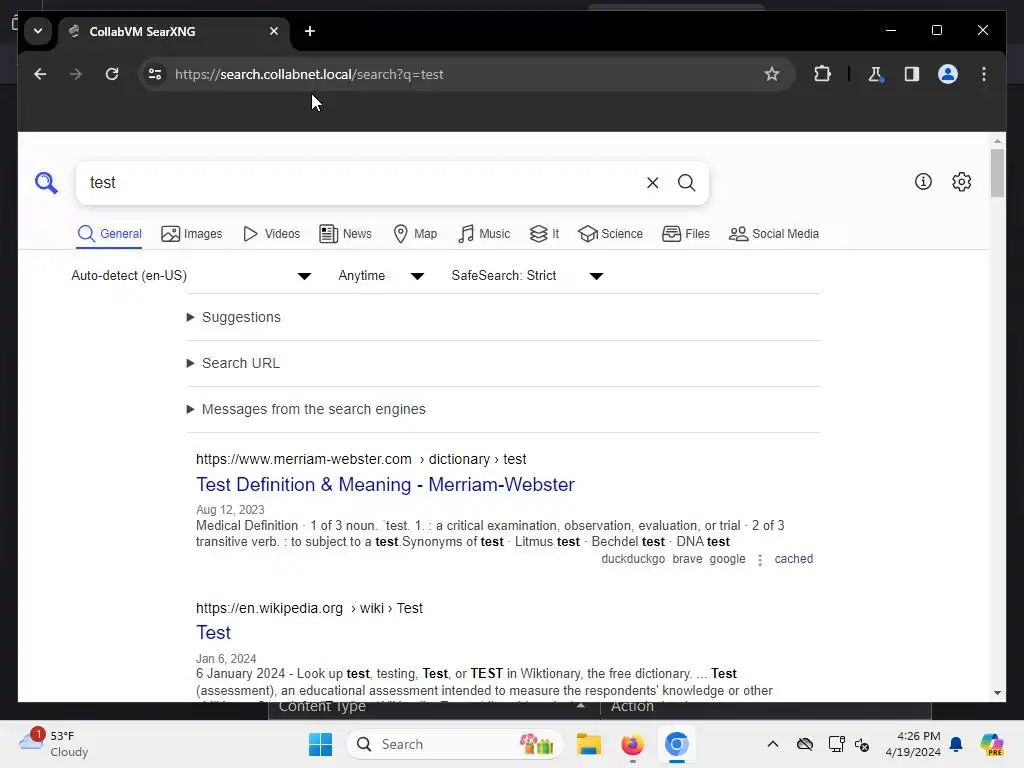
Task: Expand Messages from the search engines
Action: coord(306,409)
